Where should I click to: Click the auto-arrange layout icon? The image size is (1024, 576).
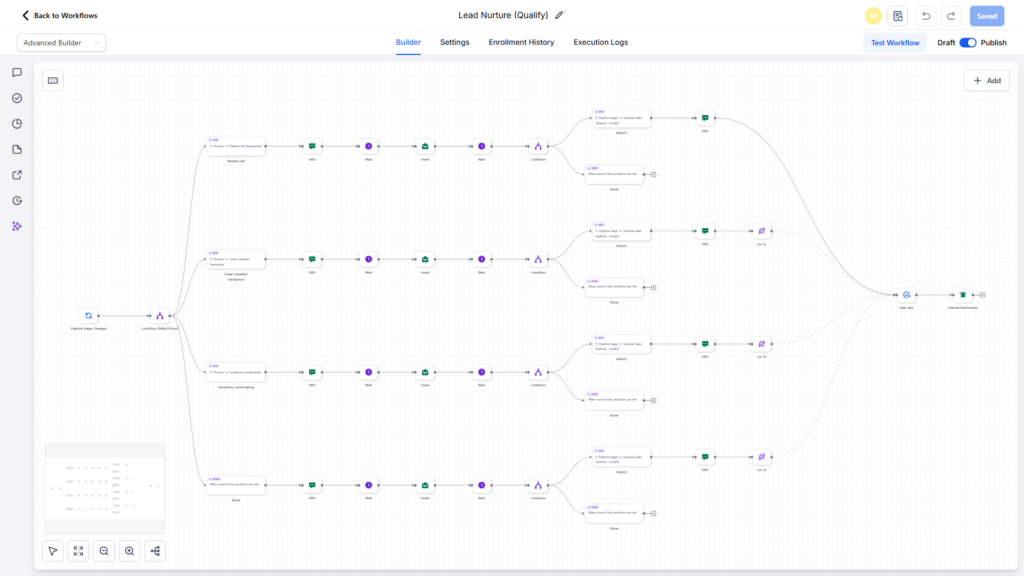click(155, 551)
